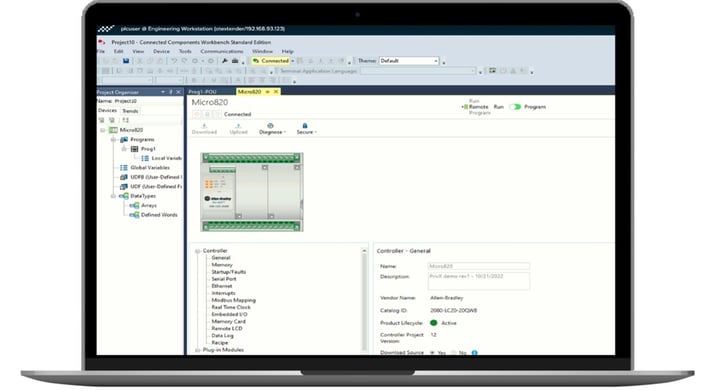
Task: Click the blue Save icon in toolbar
Action: (126, 61)
